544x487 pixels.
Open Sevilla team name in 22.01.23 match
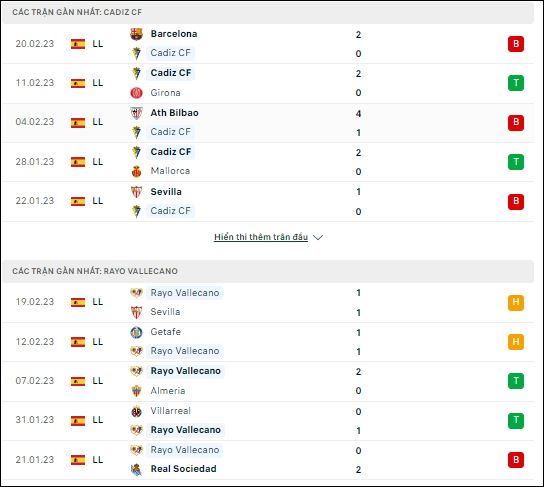(166, 192)
